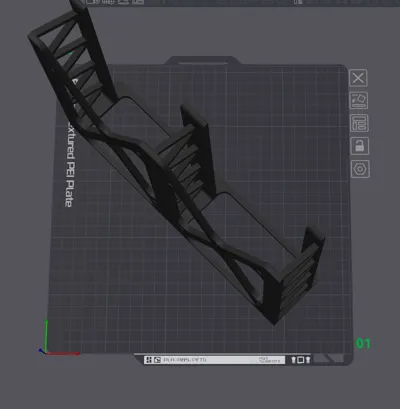Click the remove-all-objects X icon on the plate
This screenshot has width=400, height=409.
point(358,78)
